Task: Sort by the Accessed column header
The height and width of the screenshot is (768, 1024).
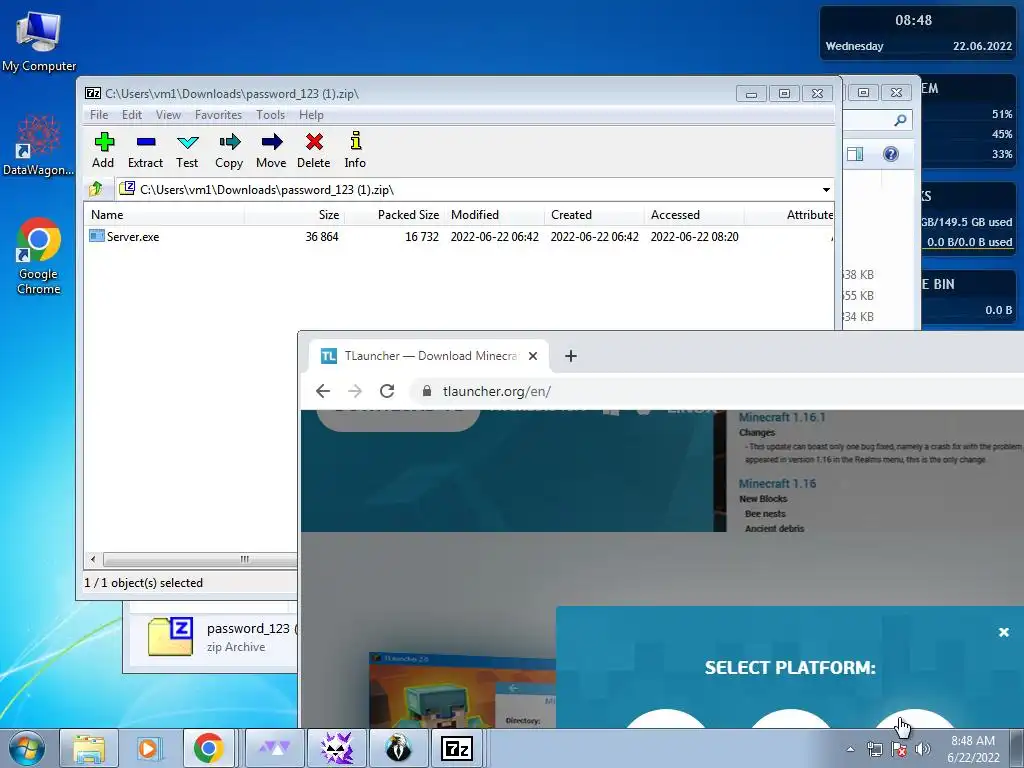Action: click(694, 215)
